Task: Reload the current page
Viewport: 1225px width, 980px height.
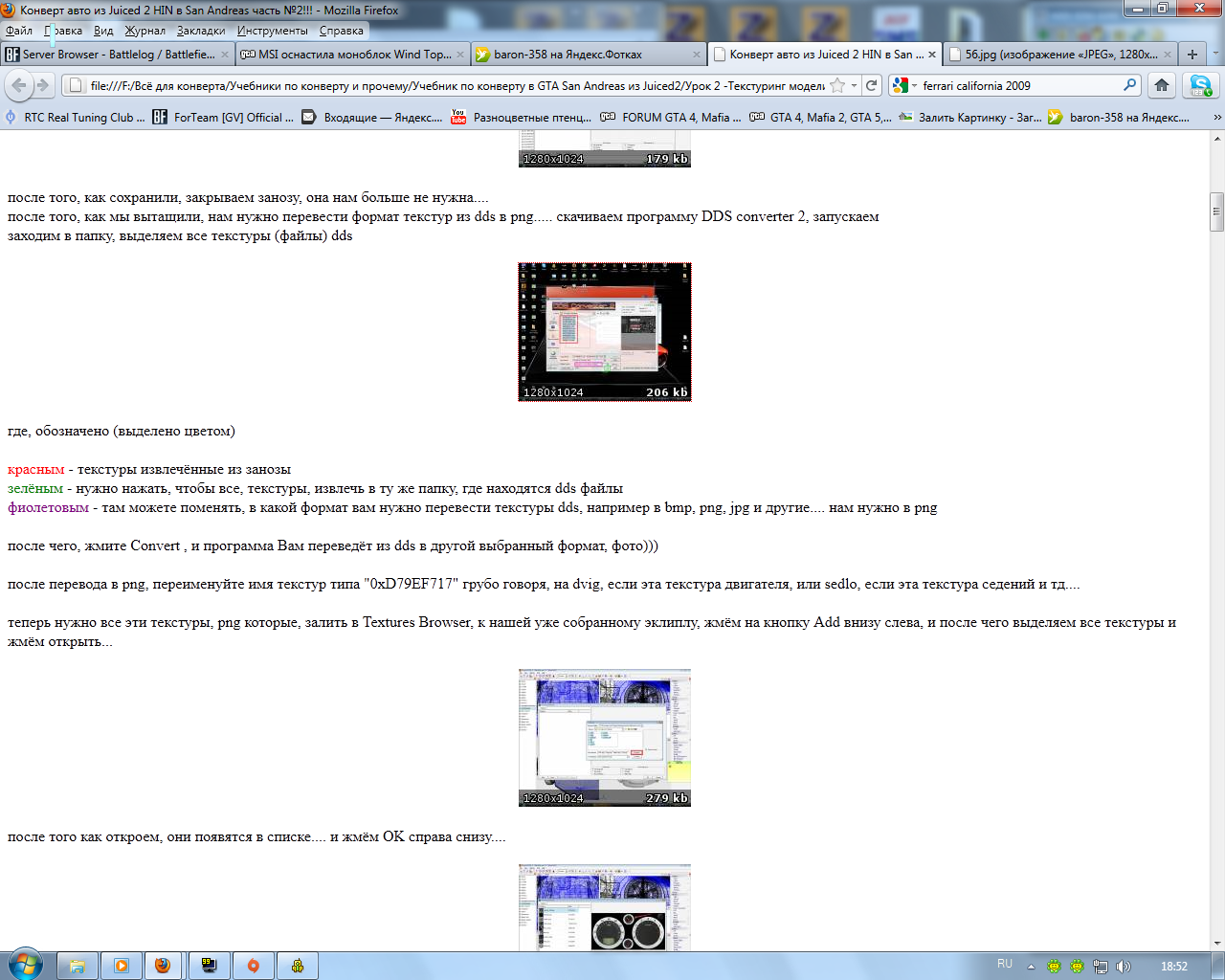Action: click(x=871, y=85)
